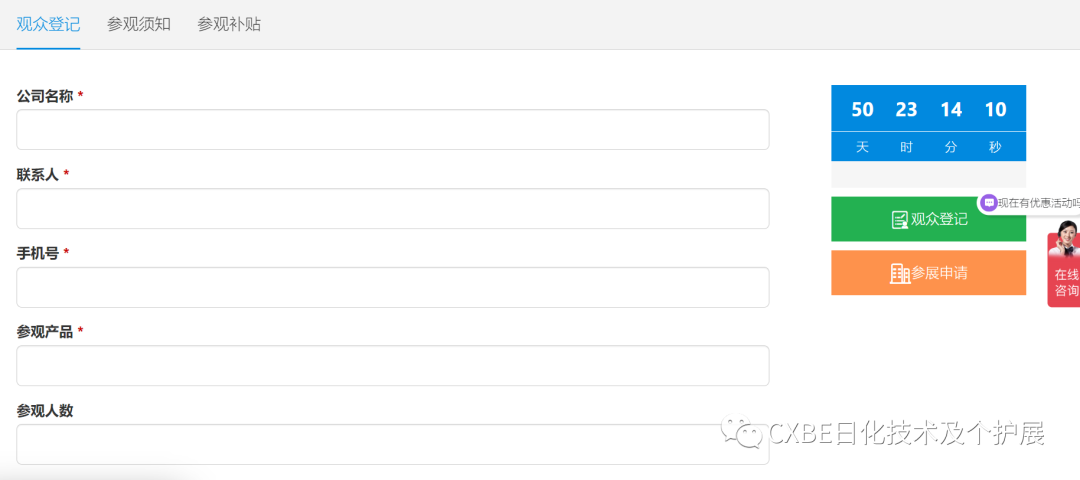Click the purple chat bubble icon
1080x480 pixels.
pyautogui.click(x=989, y=202)
